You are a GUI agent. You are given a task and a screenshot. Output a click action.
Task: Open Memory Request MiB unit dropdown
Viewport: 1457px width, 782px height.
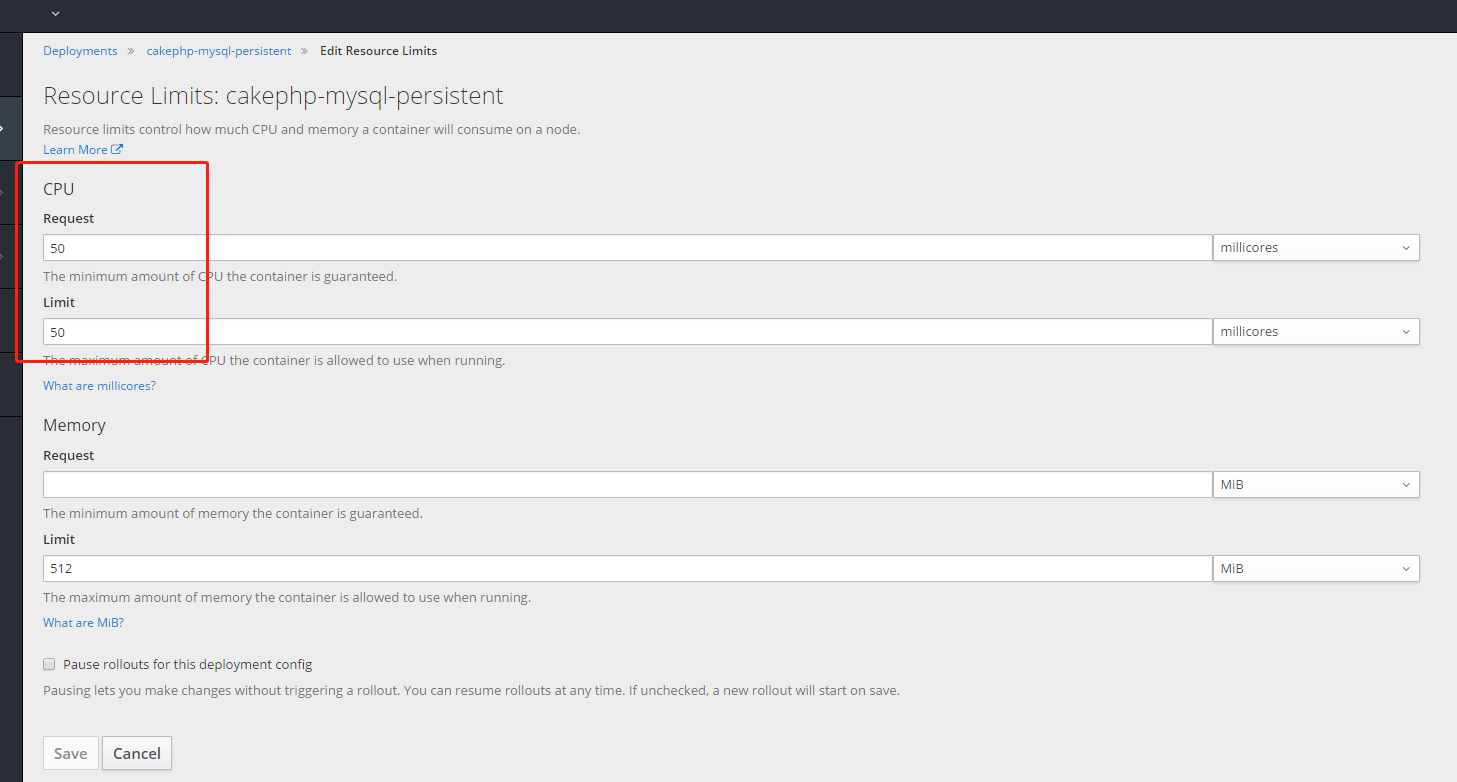tap(1315, 485)
